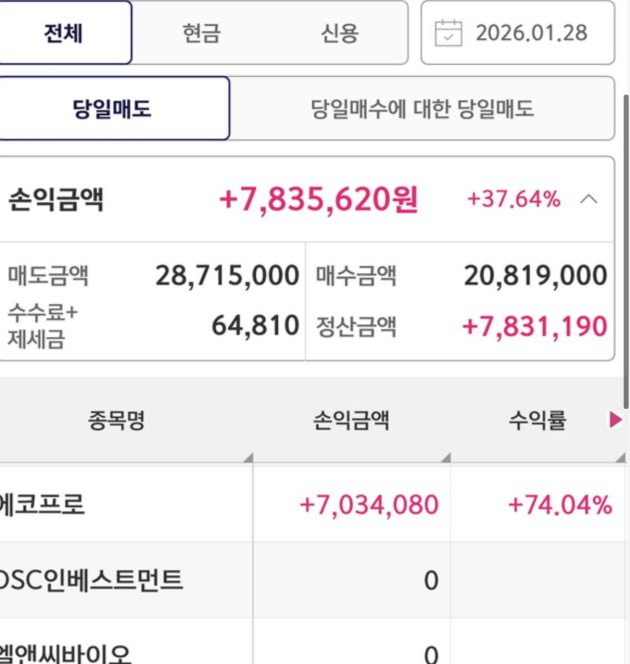The width and height of the screenshot is (630, 664).
Task: Enable the 당일매도 option
Action: coord(112,108)
